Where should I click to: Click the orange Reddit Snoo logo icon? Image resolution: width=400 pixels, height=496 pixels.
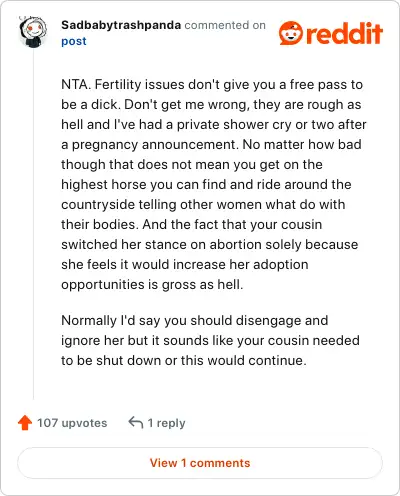tap(291, 33)
